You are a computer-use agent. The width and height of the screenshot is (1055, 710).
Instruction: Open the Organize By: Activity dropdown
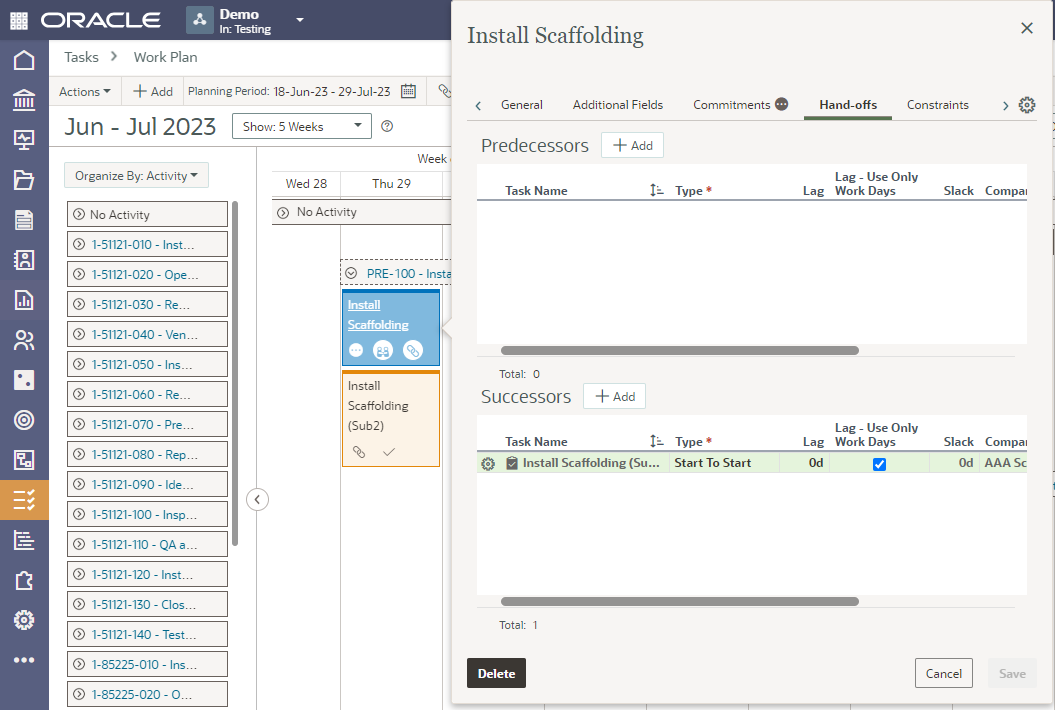(136, 176)
